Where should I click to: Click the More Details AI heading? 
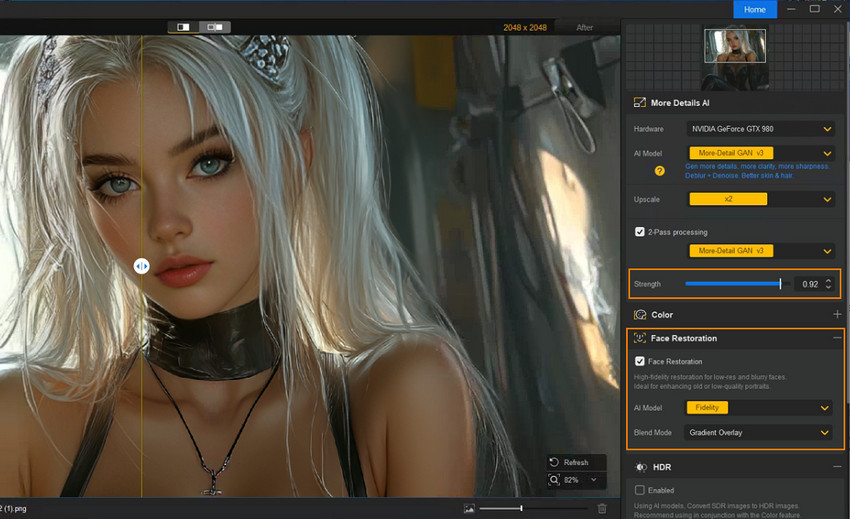click(x=680, y=103)
